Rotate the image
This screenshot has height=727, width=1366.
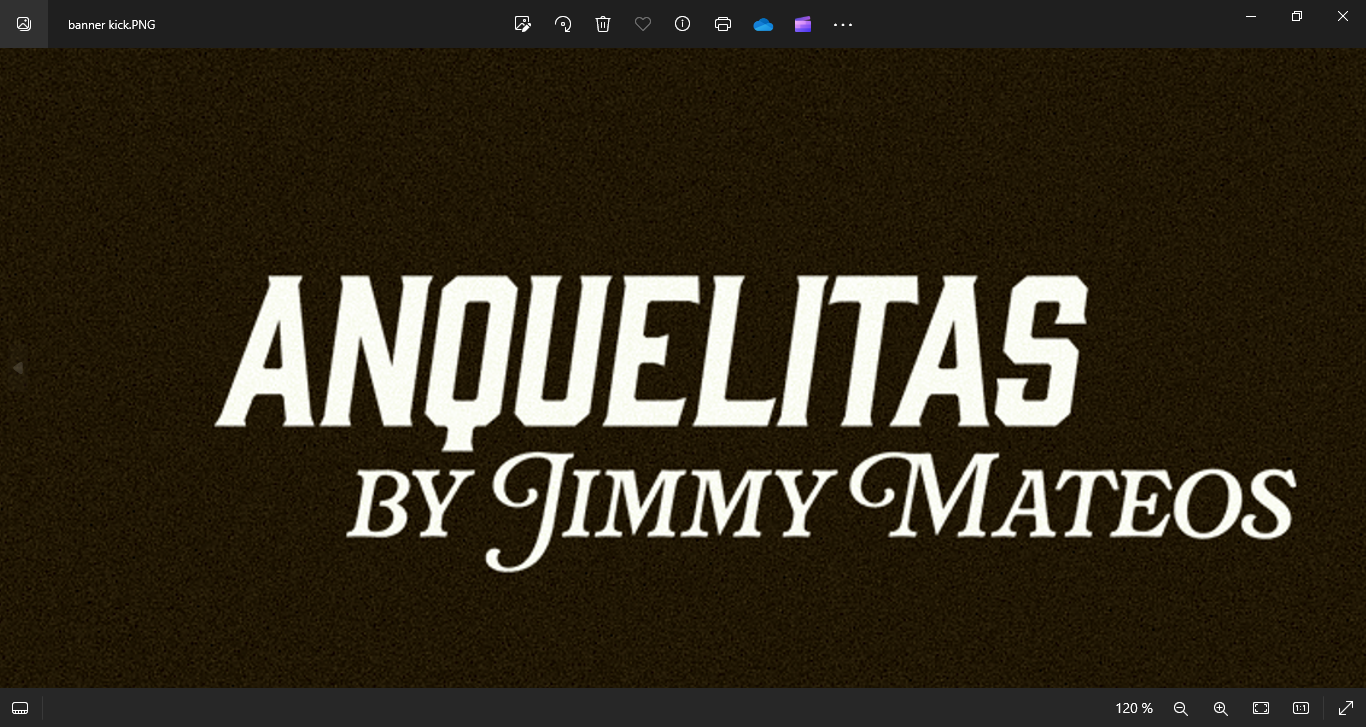[563, 24]
